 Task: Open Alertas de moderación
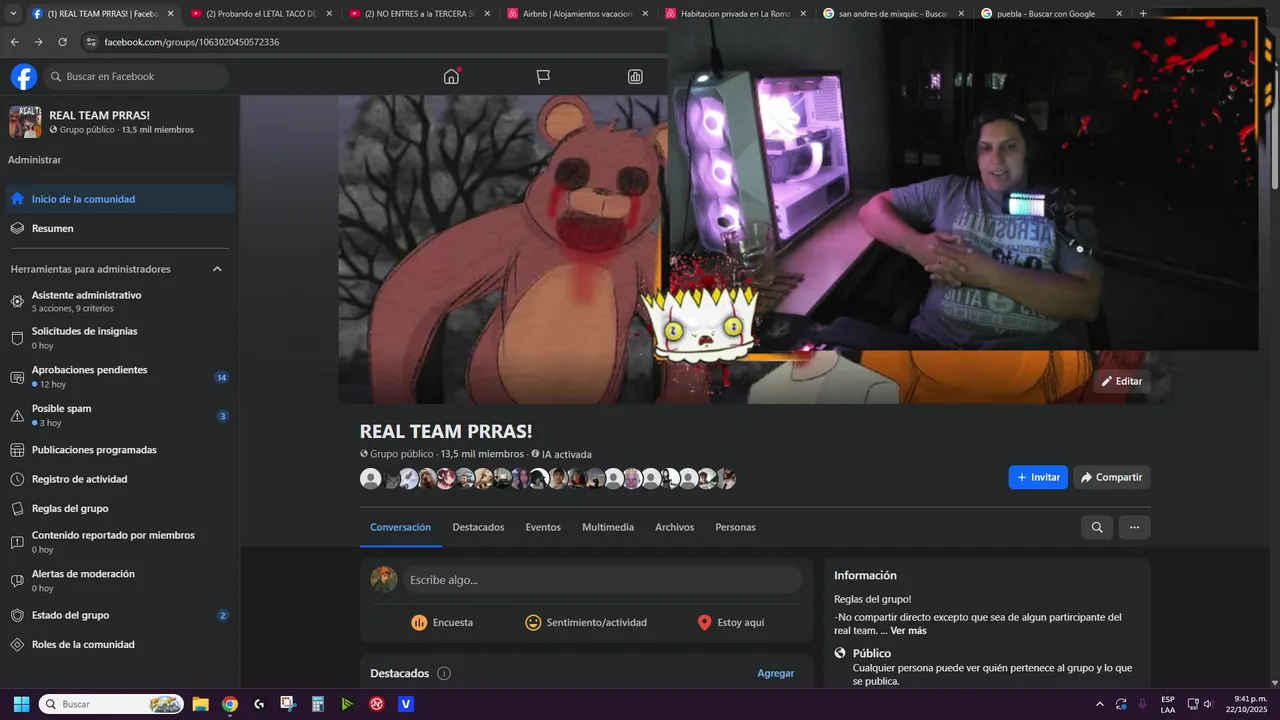coord(120,581)
